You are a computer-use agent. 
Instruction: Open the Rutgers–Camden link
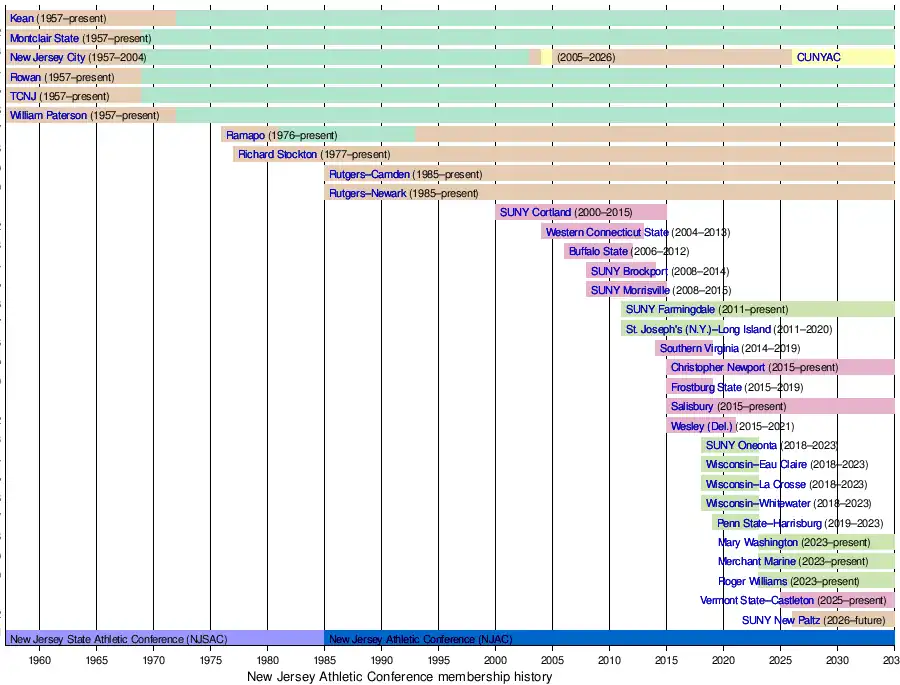pos(369,174)
